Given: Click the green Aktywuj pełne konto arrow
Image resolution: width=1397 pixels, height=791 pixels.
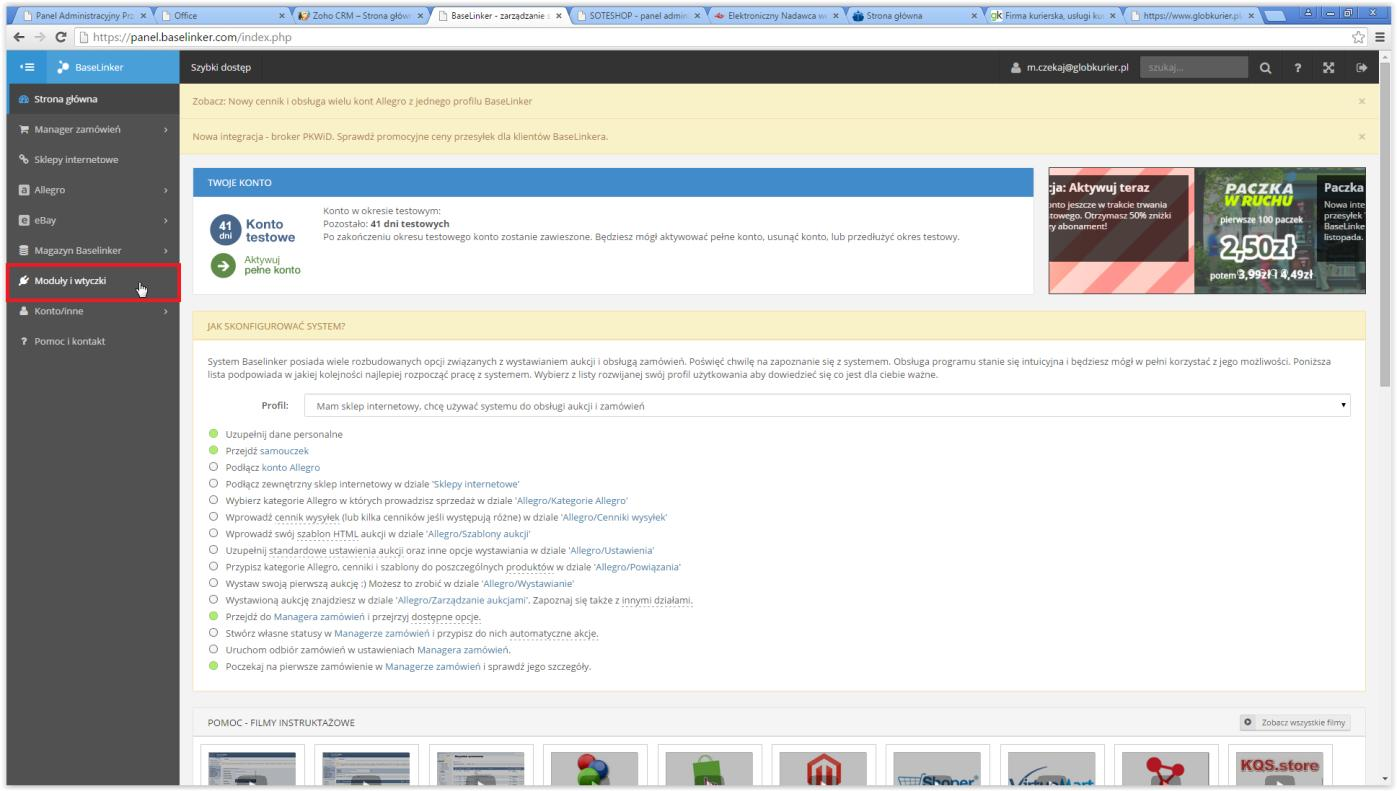Looking at the screenshot, I should (224, 264).
